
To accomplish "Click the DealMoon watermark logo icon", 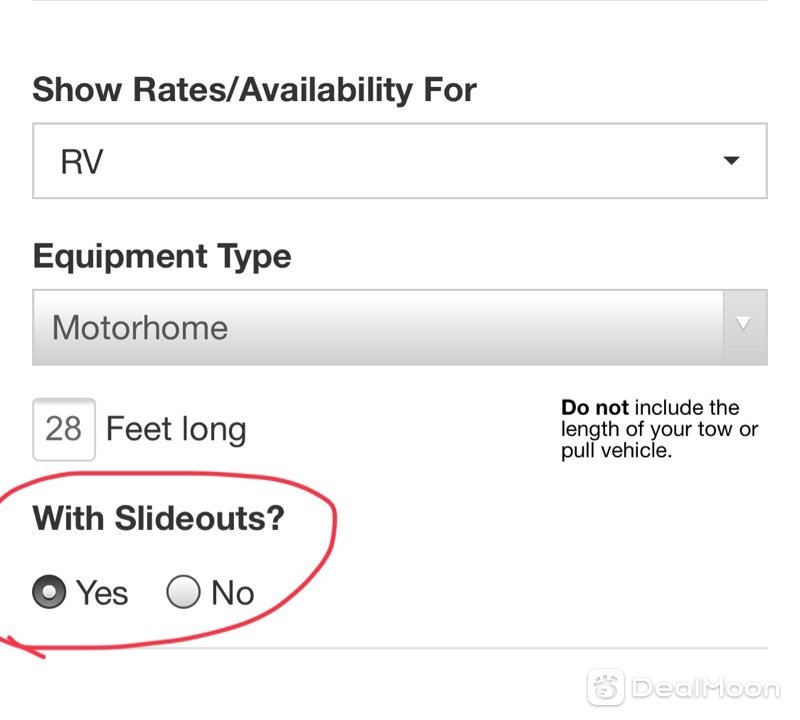I will point(606,687).
